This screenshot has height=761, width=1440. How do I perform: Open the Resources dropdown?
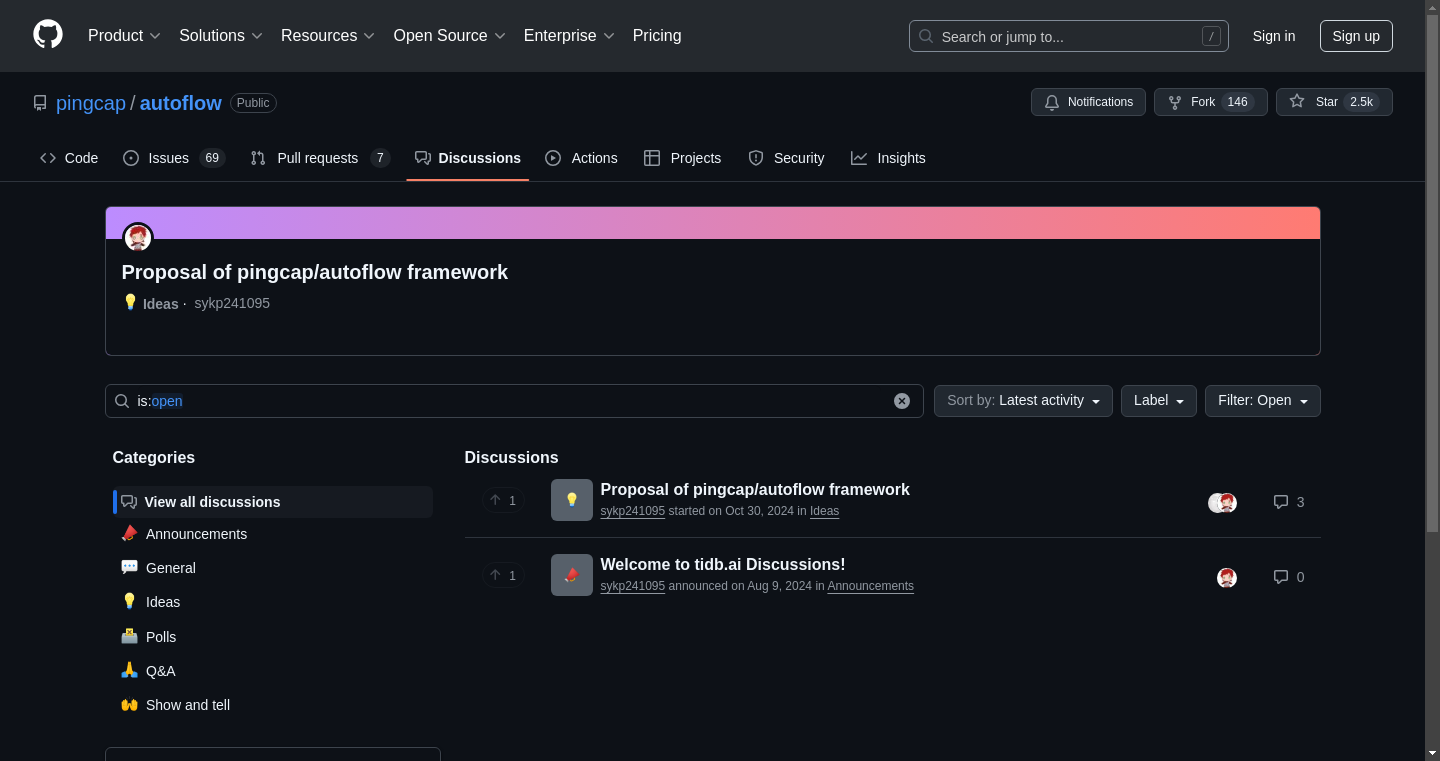[x=328, y=36]
